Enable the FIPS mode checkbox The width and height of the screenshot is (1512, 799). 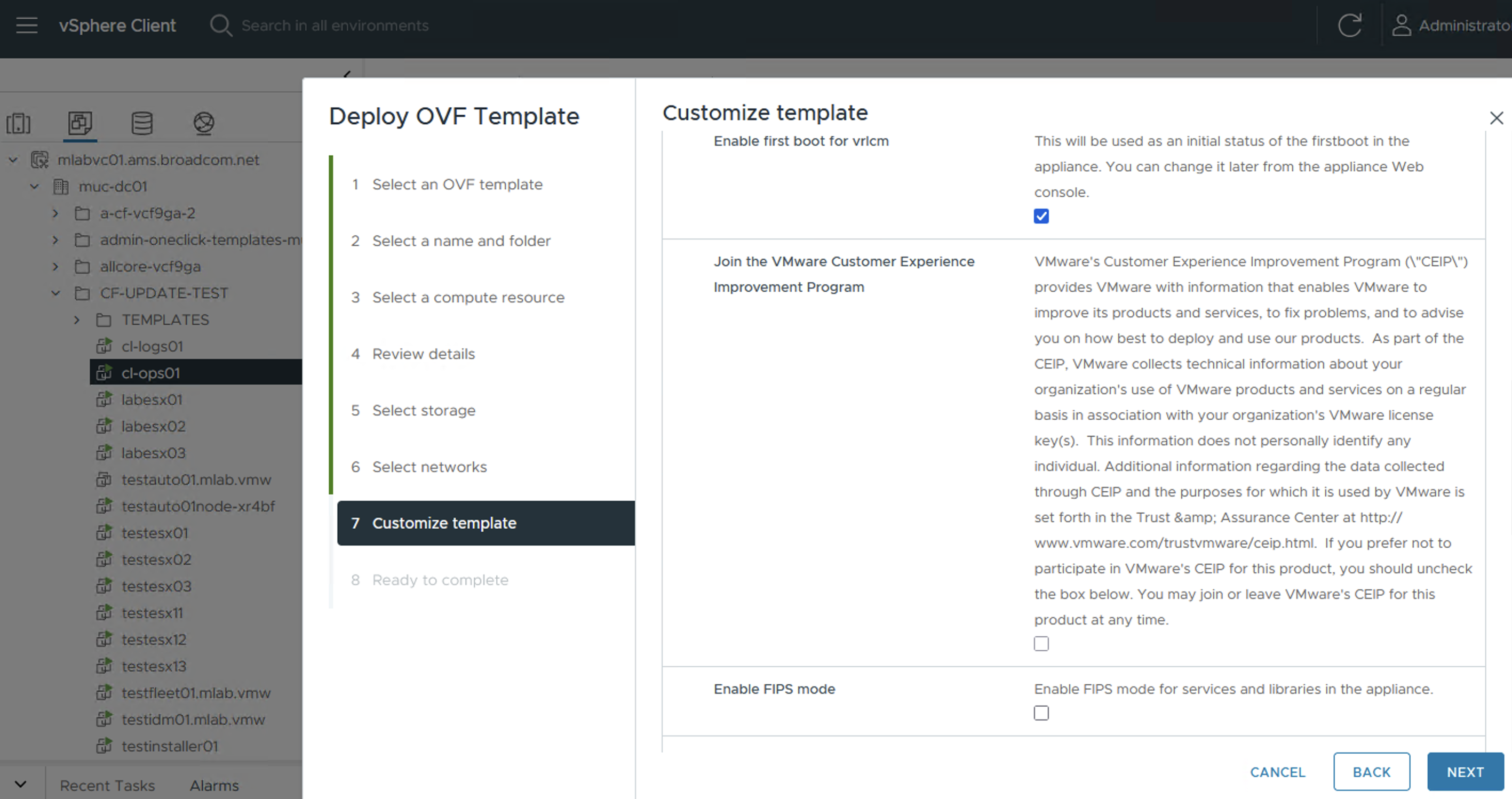[1041, 713]
